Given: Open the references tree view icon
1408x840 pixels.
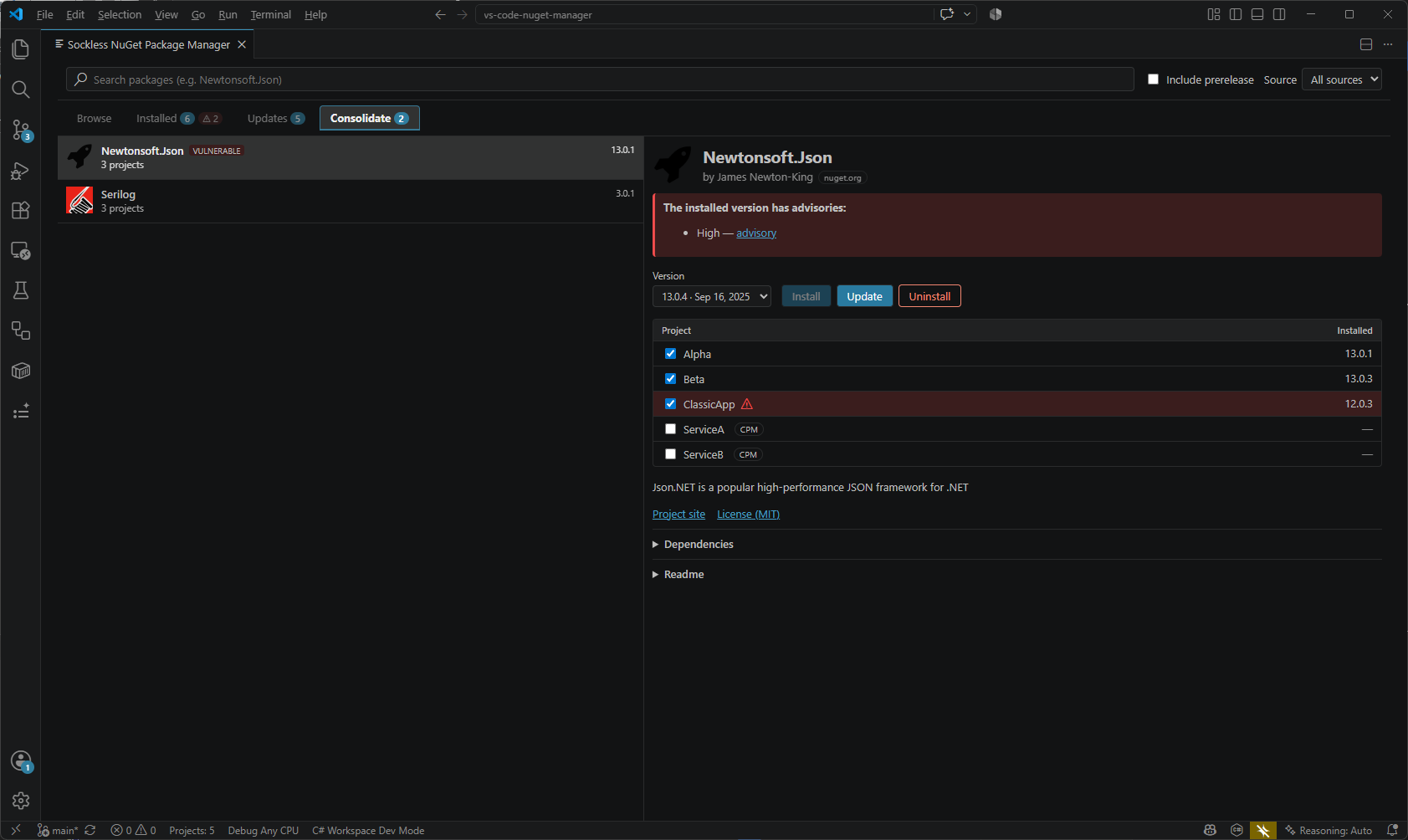Looking at the screenshot, I should pyautogui.click(x=21, y=330).
